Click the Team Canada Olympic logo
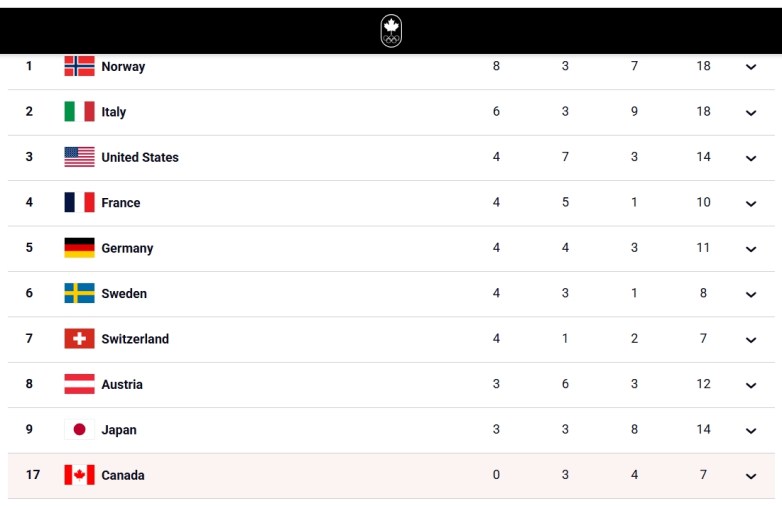The image size is (782, 506). 391,30
